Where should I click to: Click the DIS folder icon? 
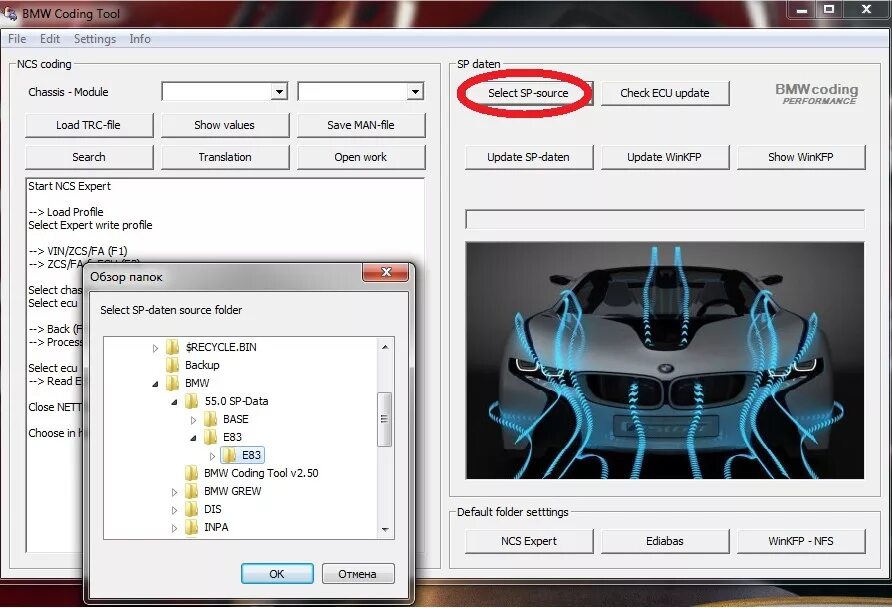[191, 509]
